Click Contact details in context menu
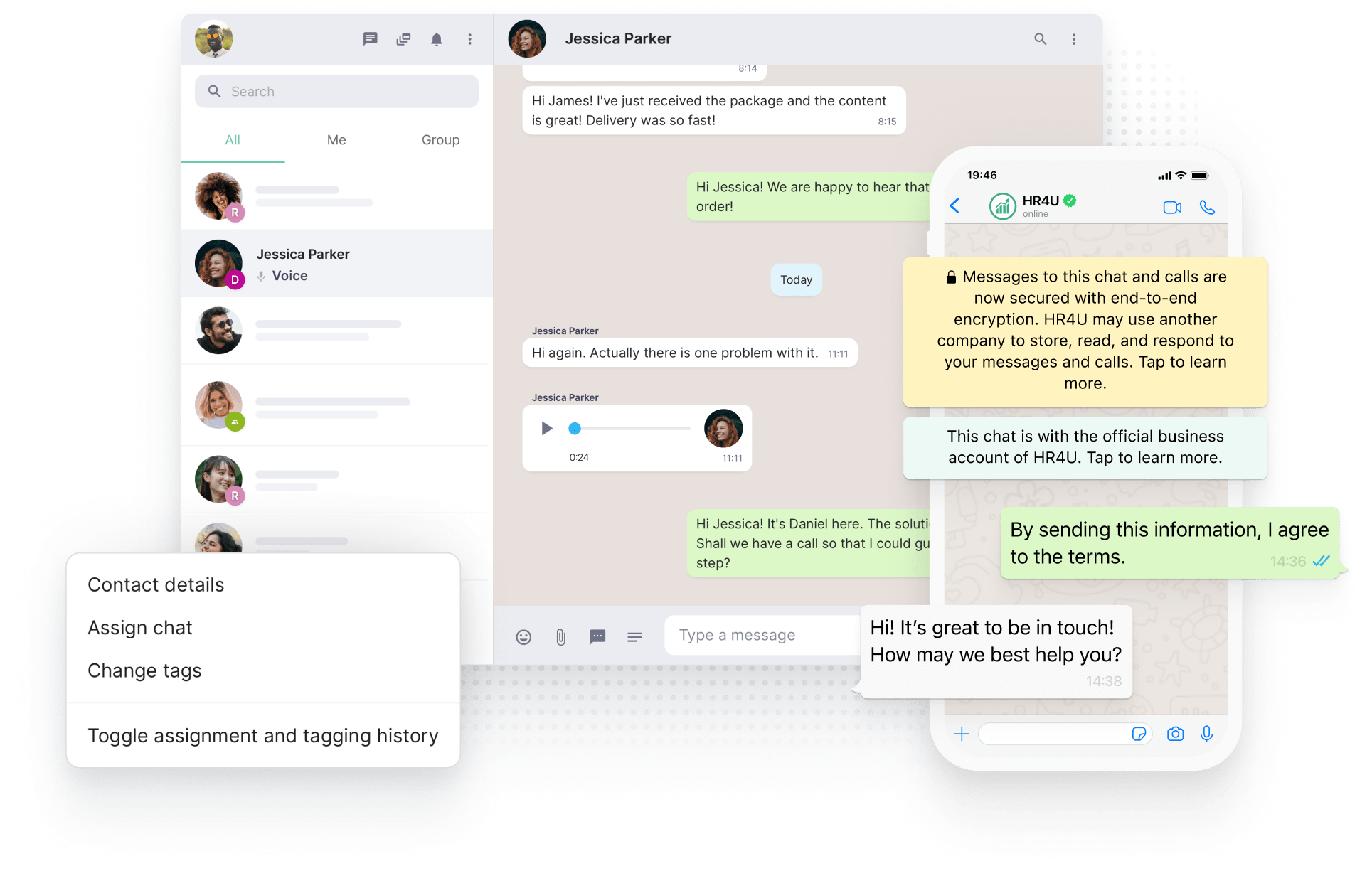 click(155, 582)
